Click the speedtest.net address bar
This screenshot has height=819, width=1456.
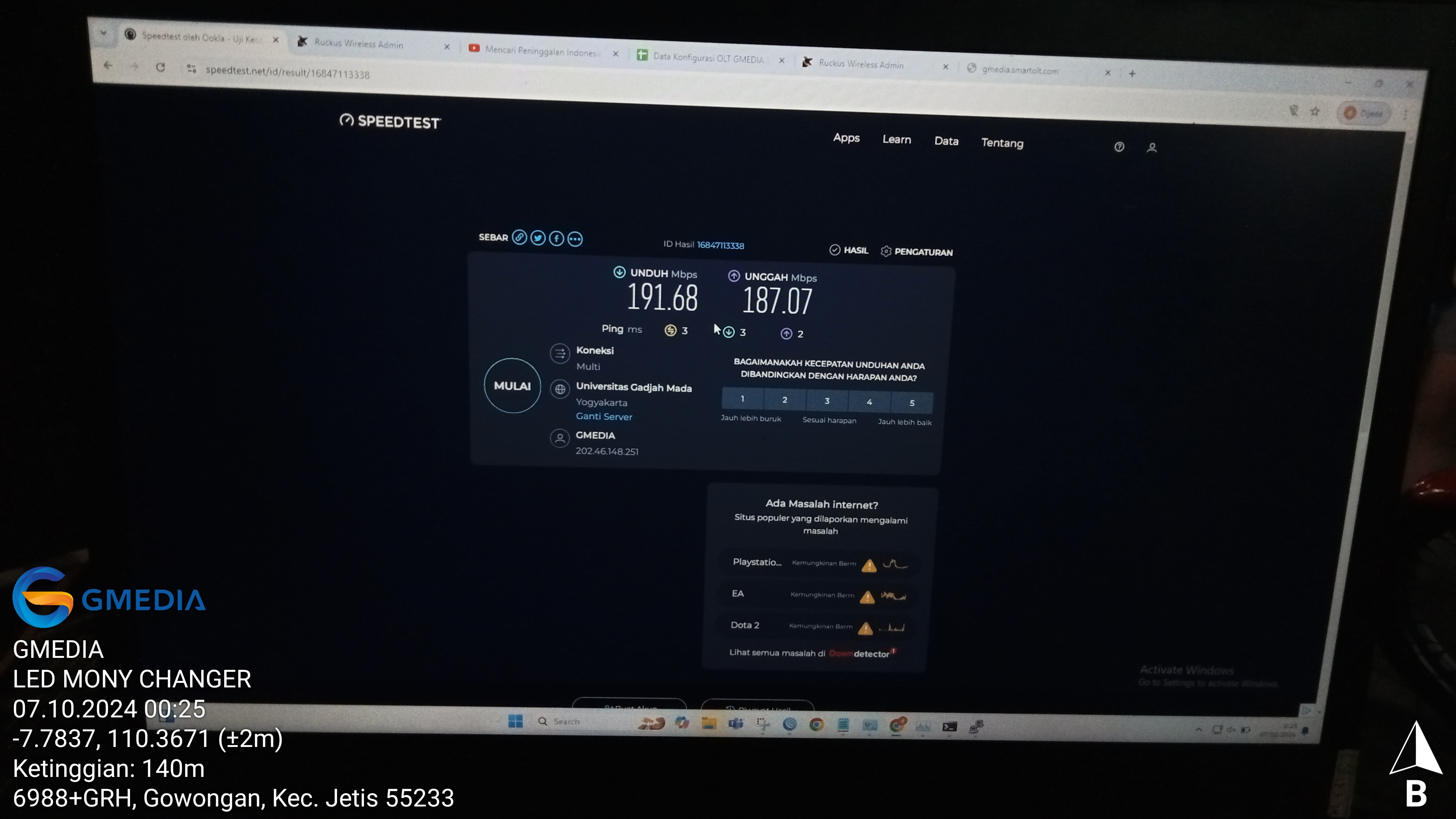tap(287, 73)
